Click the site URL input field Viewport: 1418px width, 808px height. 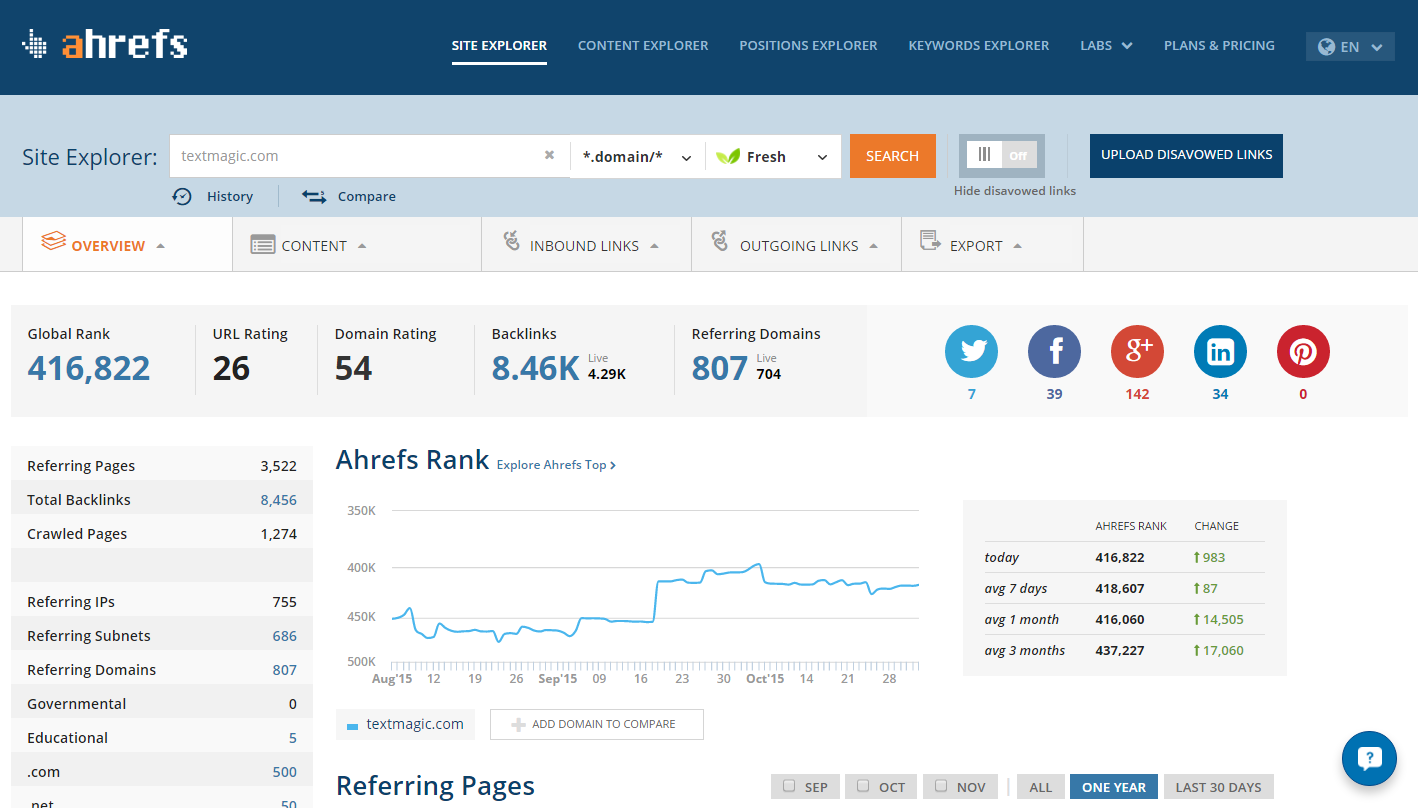click(370, 156)
